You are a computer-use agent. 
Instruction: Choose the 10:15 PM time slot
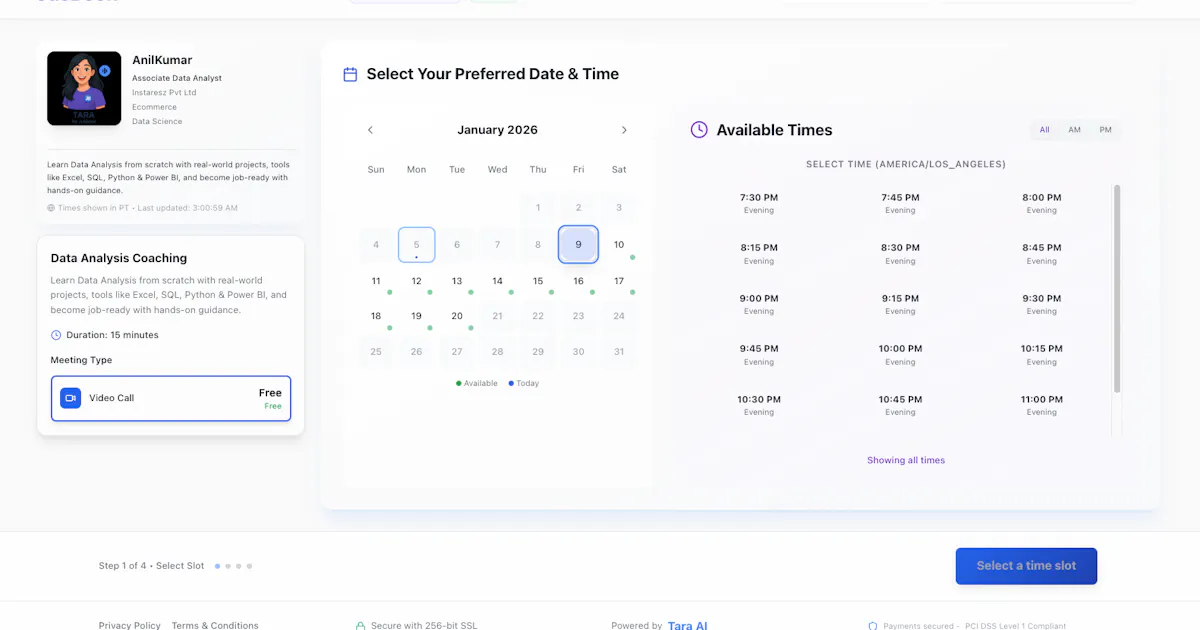pos(1041,355)
